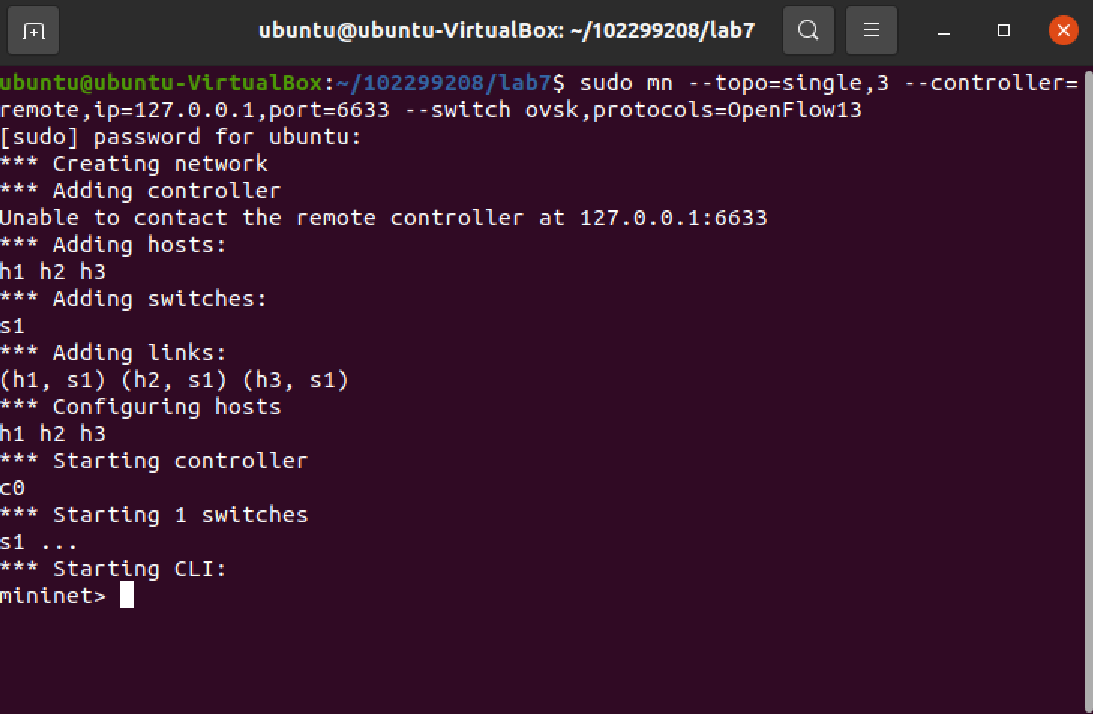Image resolution: width=1093 pixels, height=714 pixels.
Task: Click the "Unable to contact the remote controller" line
Action: [383, 218]
